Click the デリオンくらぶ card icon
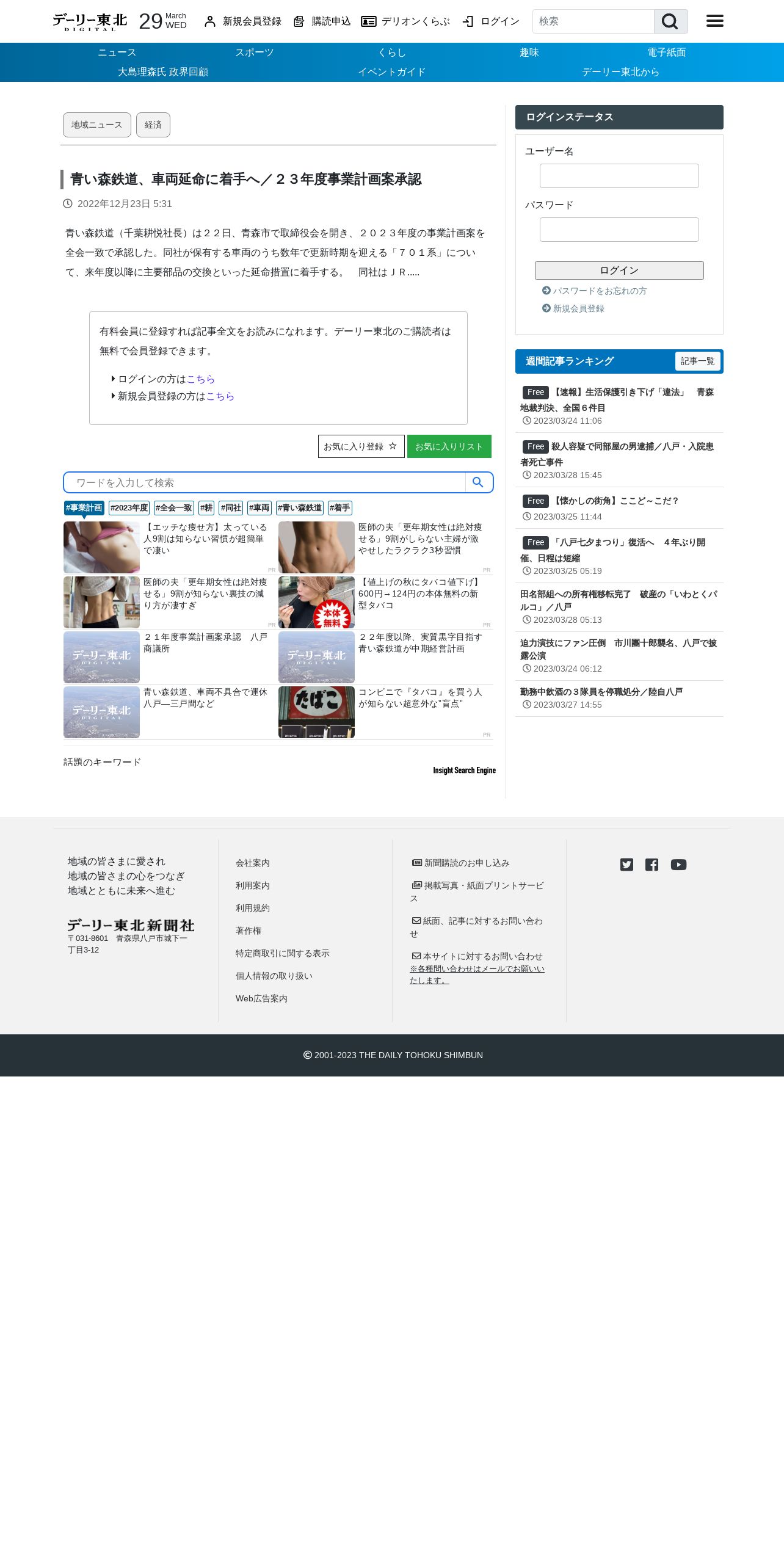Screen dimensions: 784x1568 [368, 21]
